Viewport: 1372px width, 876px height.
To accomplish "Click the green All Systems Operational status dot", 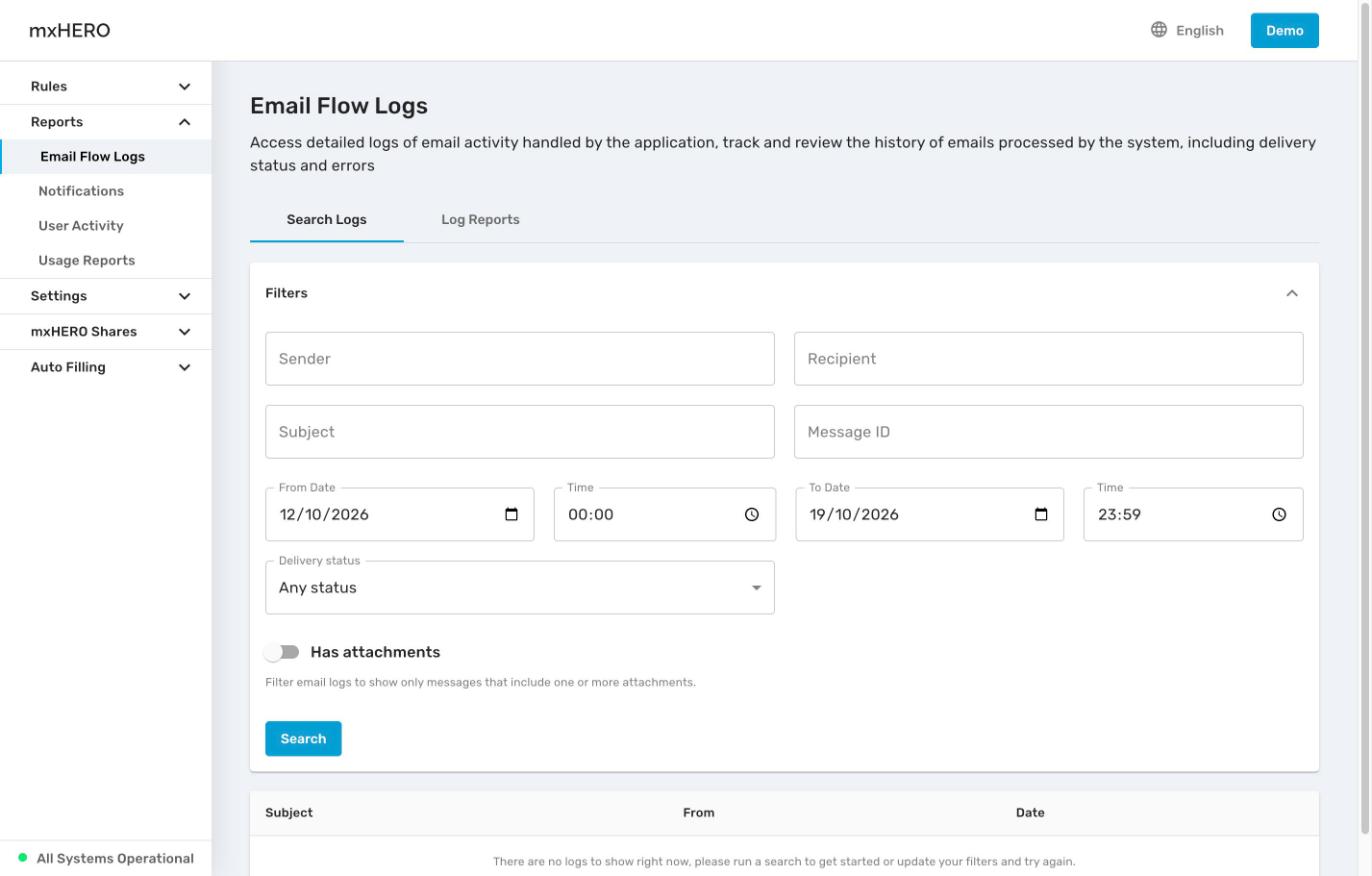I will 23,858.
